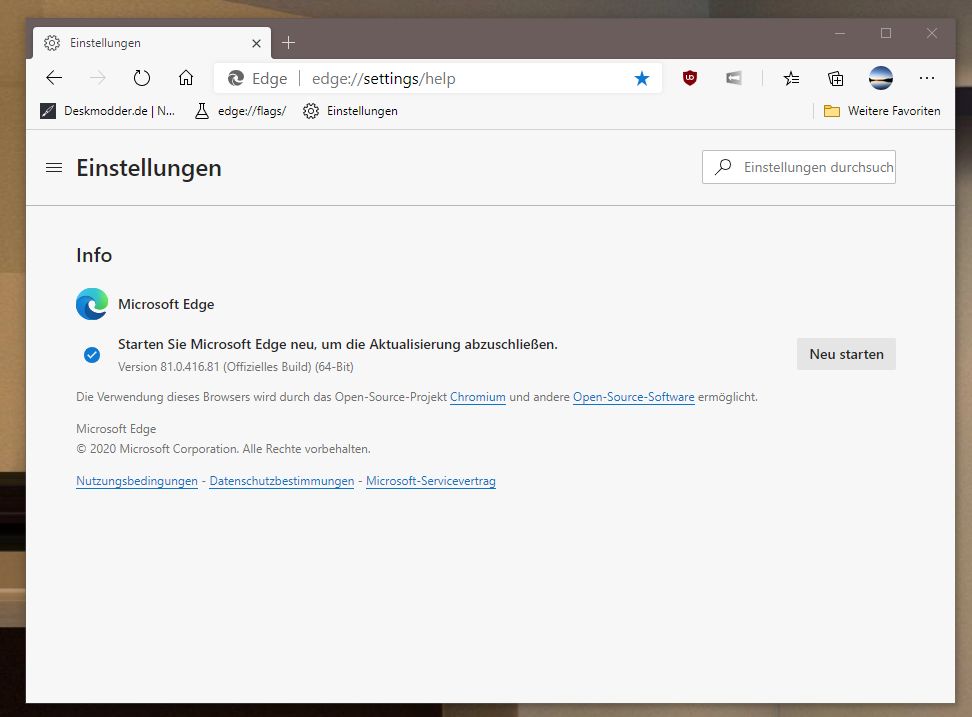Expand the Weitere Favoriten folder
The width and height of the screenshot is (972, 717).
881,111
